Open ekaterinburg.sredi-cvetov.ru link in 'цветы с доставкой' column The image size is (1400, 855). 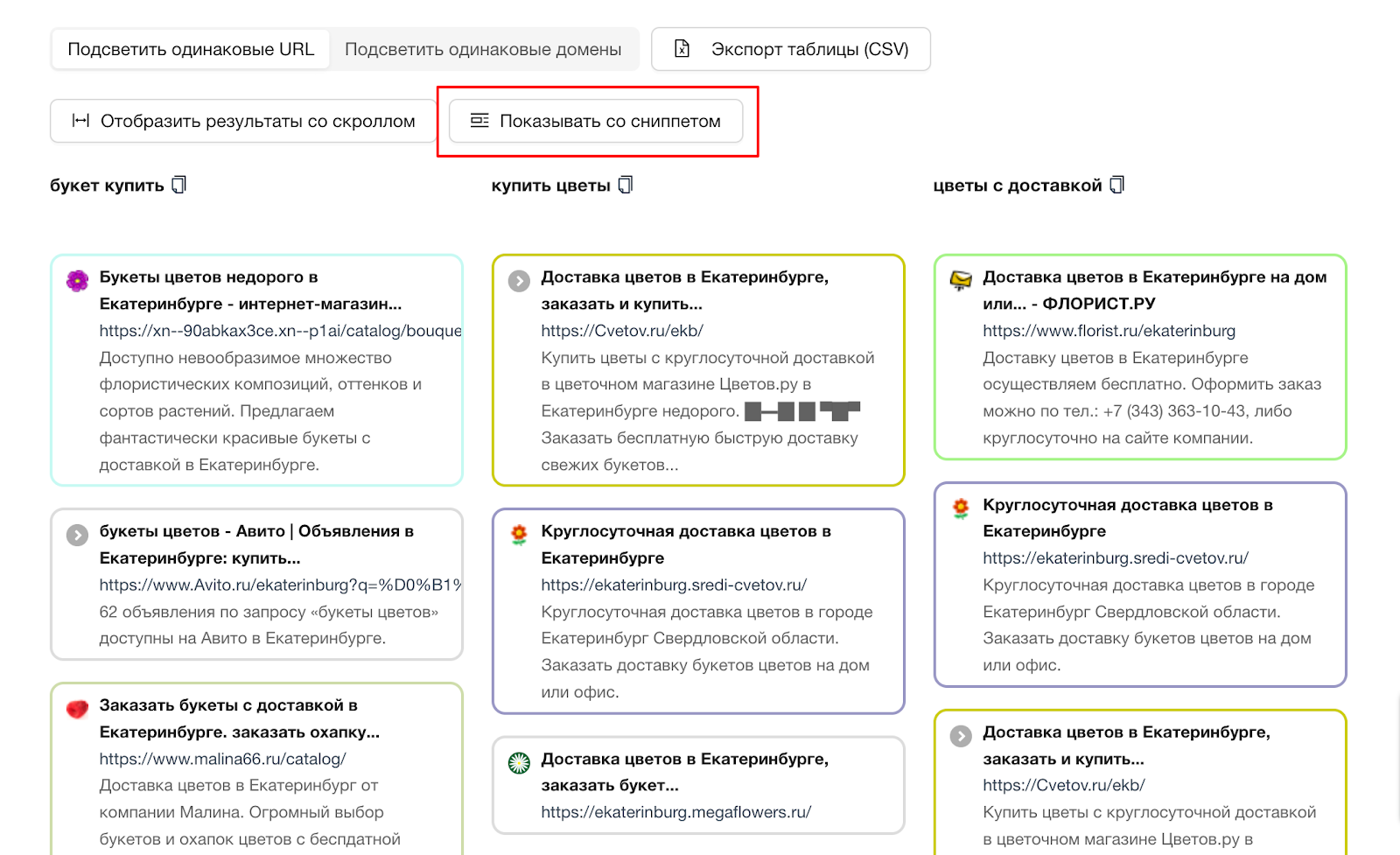[1116, 557]
